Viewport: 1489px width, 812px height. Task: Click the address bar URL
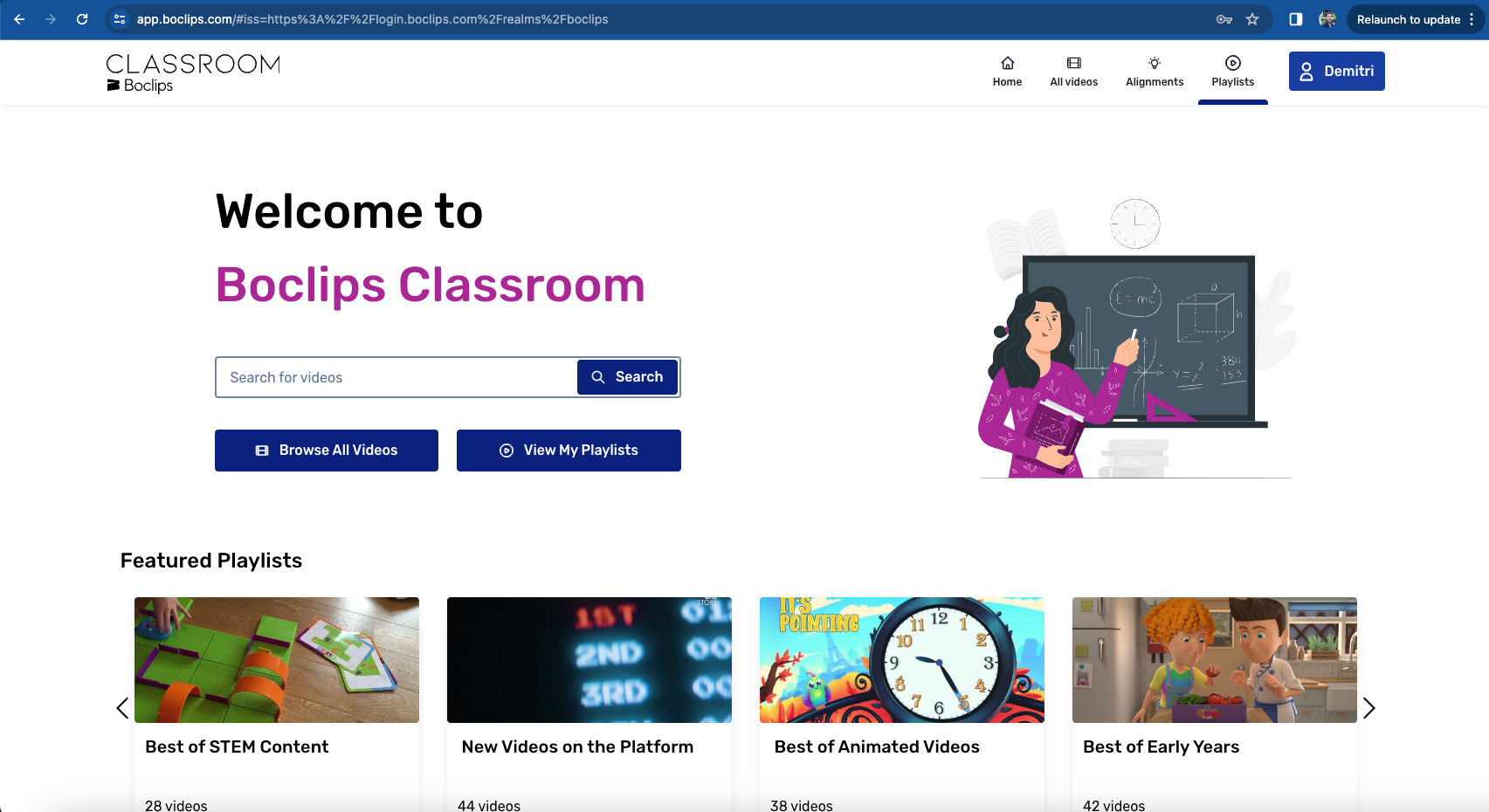(372, 19)
